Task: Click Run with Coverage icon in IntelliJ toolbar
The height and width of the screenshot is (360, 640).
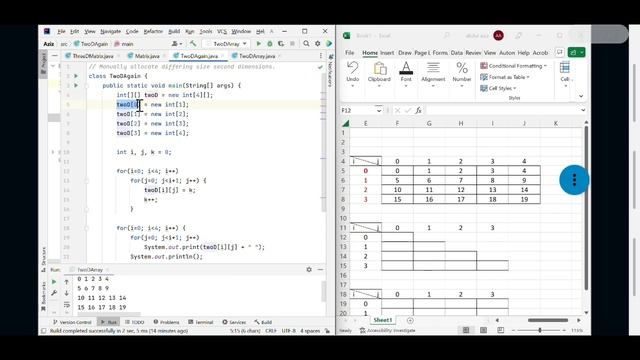Action: (x=281, y=44)
